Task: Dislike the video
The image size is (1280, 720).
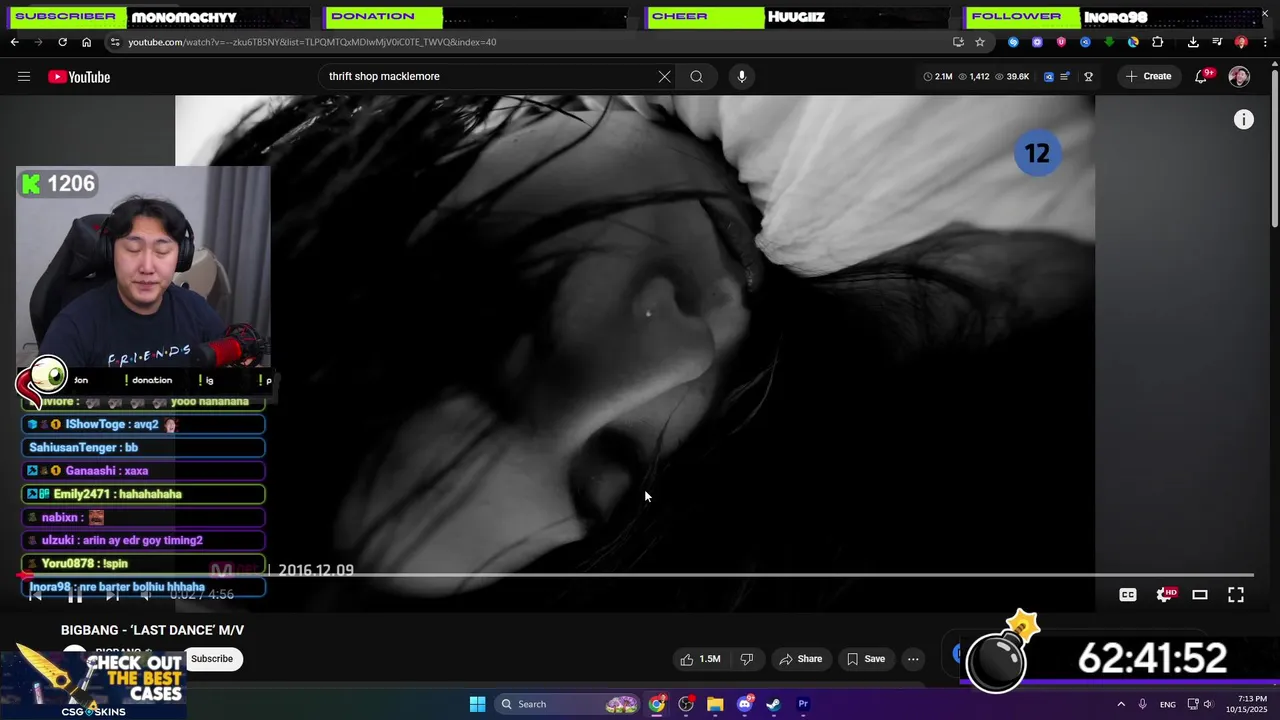Action: click(x=747, y=659)
